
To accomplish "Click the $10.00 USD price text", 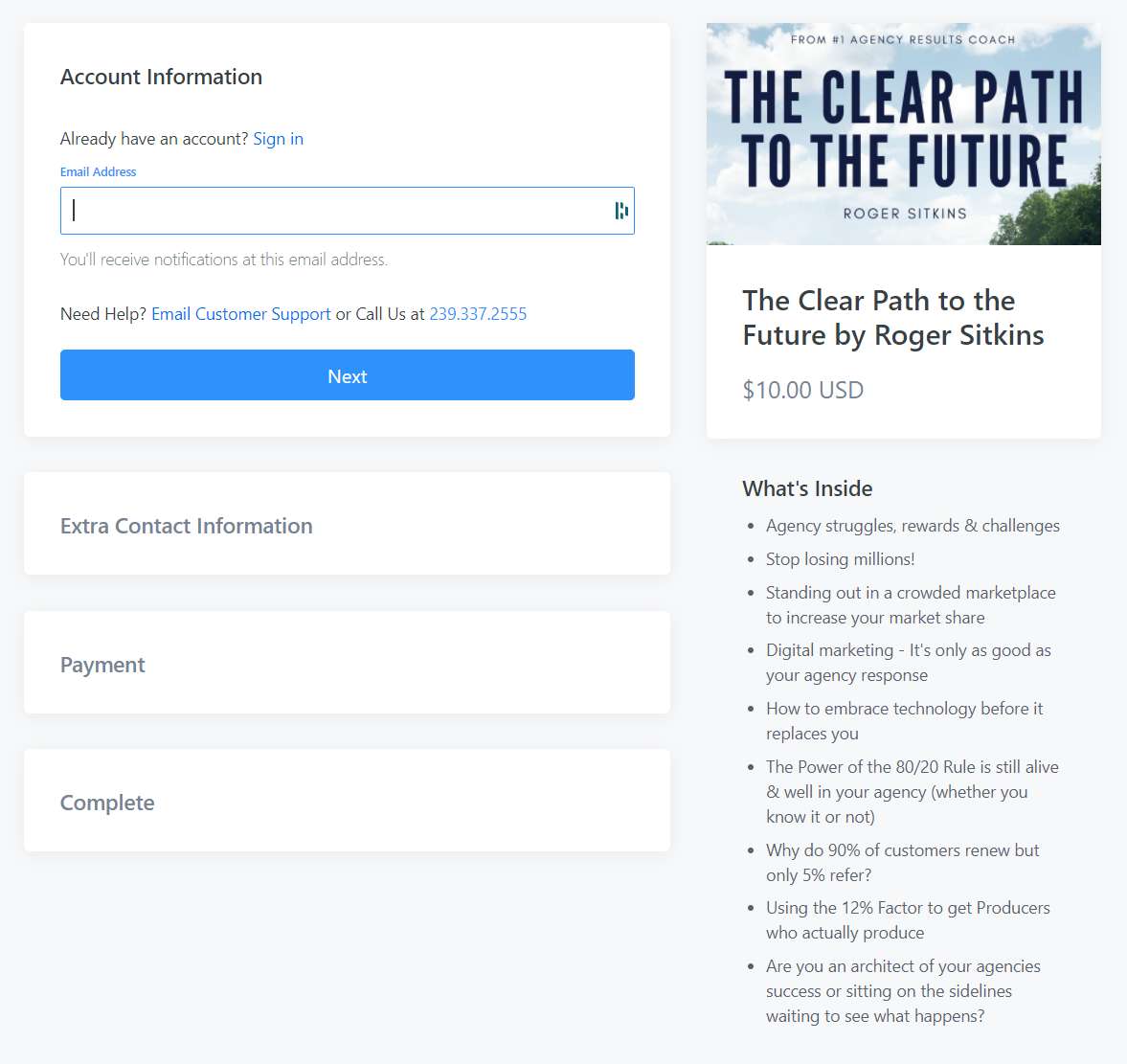I will pyautogui.click(x=803, y=390).
